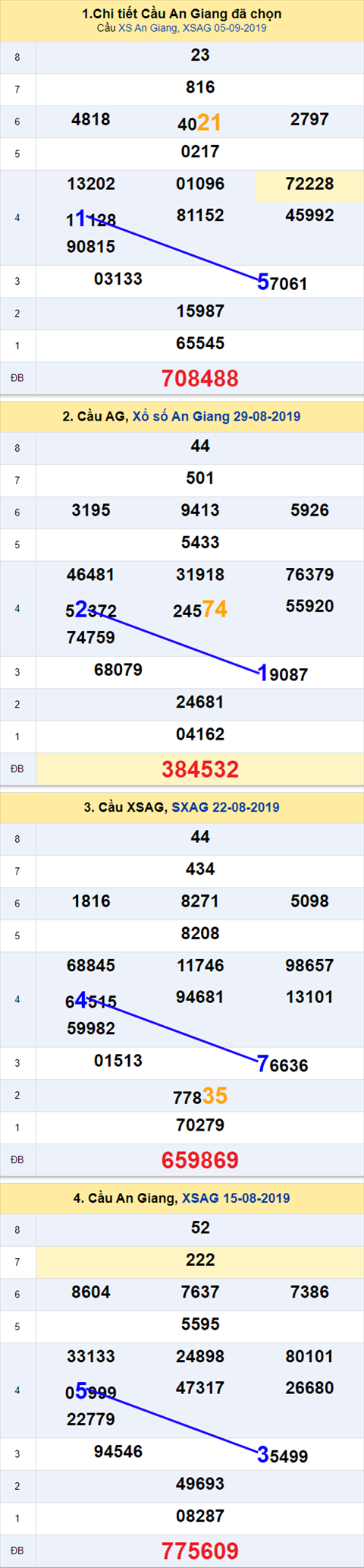This screenshot has height=1568, width=364.
Task: Select the prize 7 value 434
Action: click(200, 869)
